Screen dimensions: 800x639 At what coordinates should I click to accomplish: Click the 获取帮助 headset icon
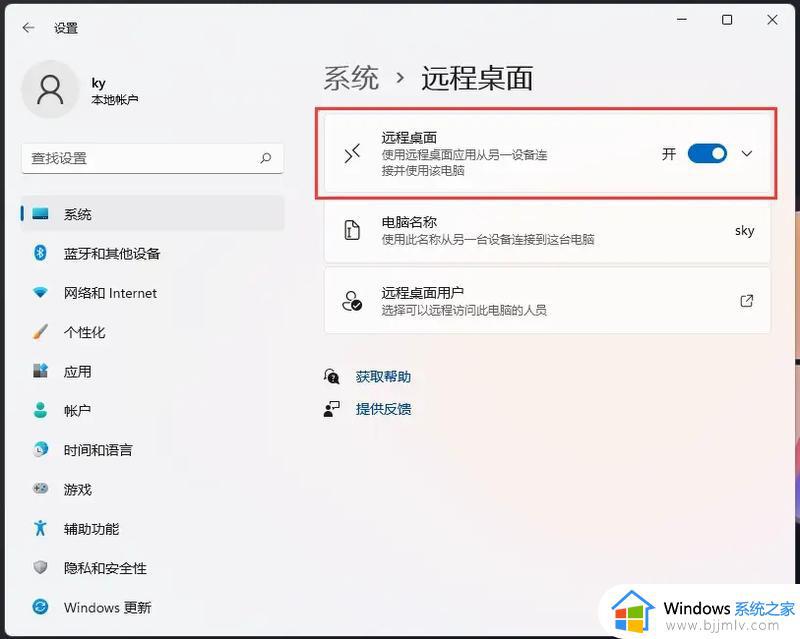(x=332, y=377)
